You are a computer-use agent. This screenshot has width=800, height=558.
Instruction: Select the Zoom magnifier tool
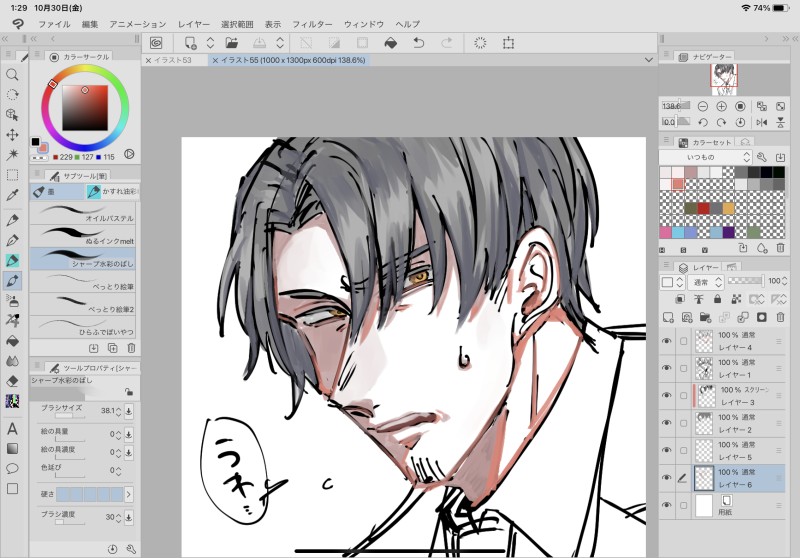12,75
